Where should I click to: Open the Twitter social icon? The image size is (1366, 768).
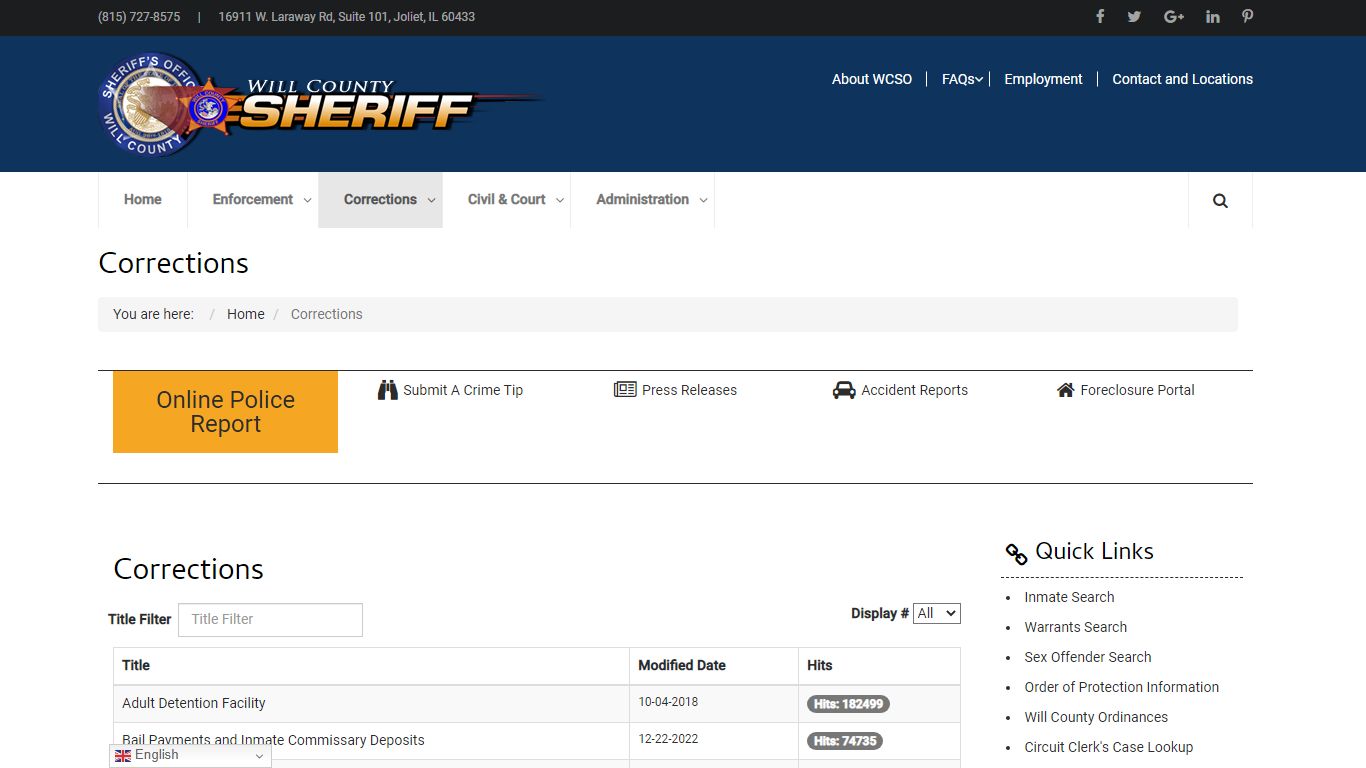point(1134,17)
